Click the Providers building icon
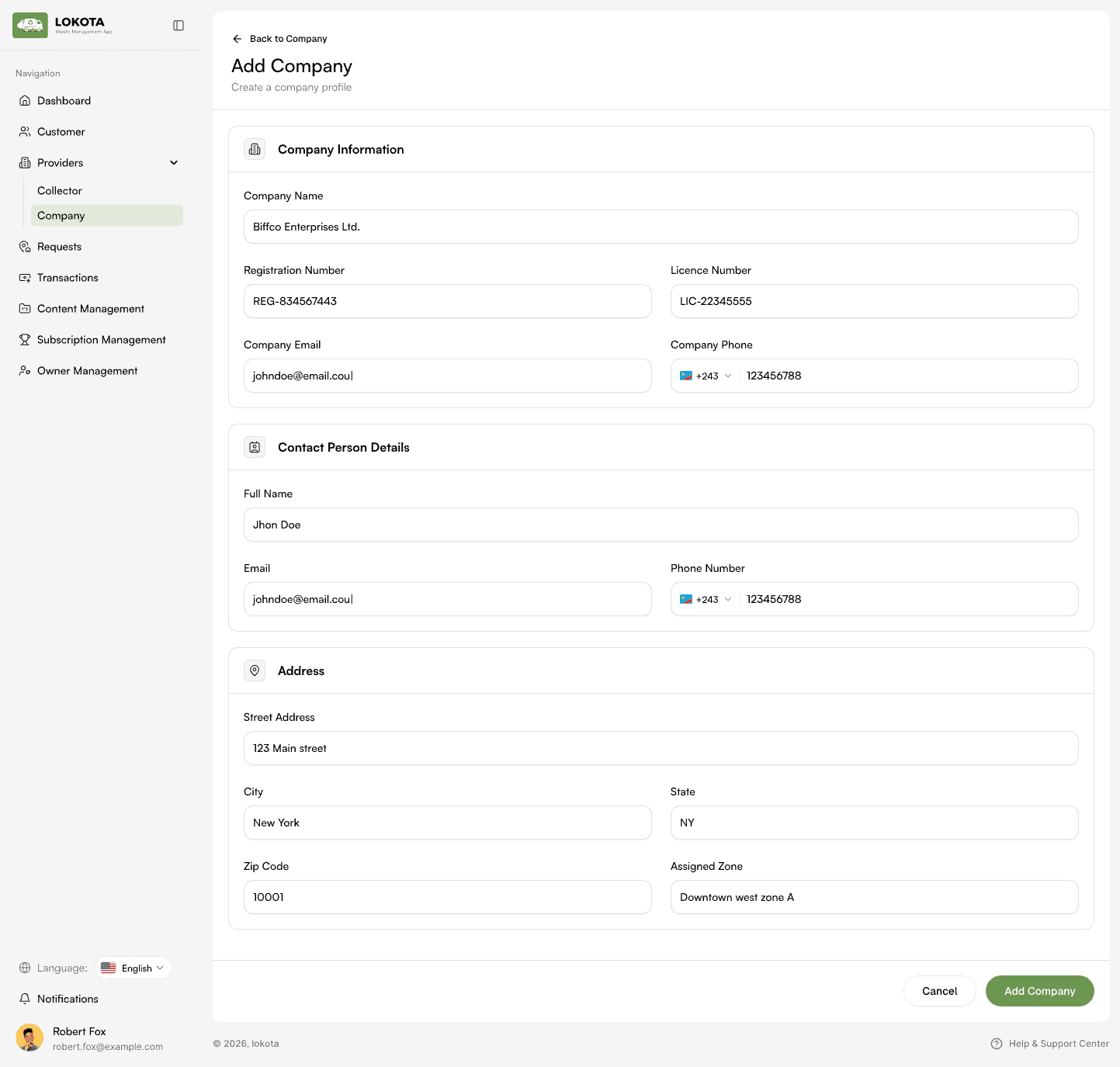 (25, 163)
